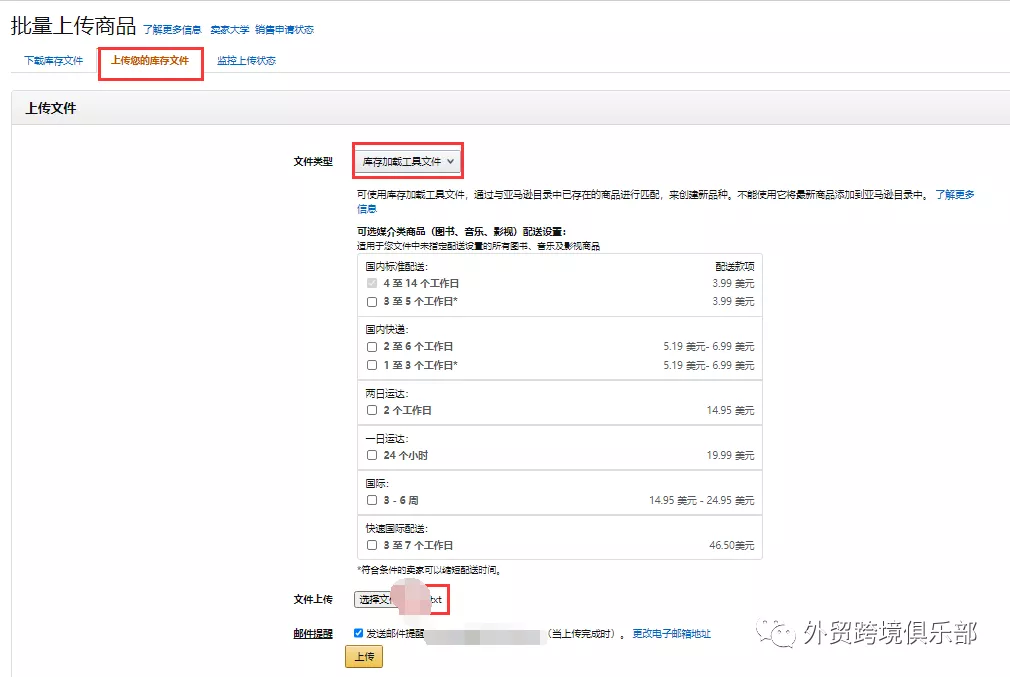Viewport: 1010px width, 677px height.
Task: Click the 批量上传商品 page title
Action: coord(73,26)
